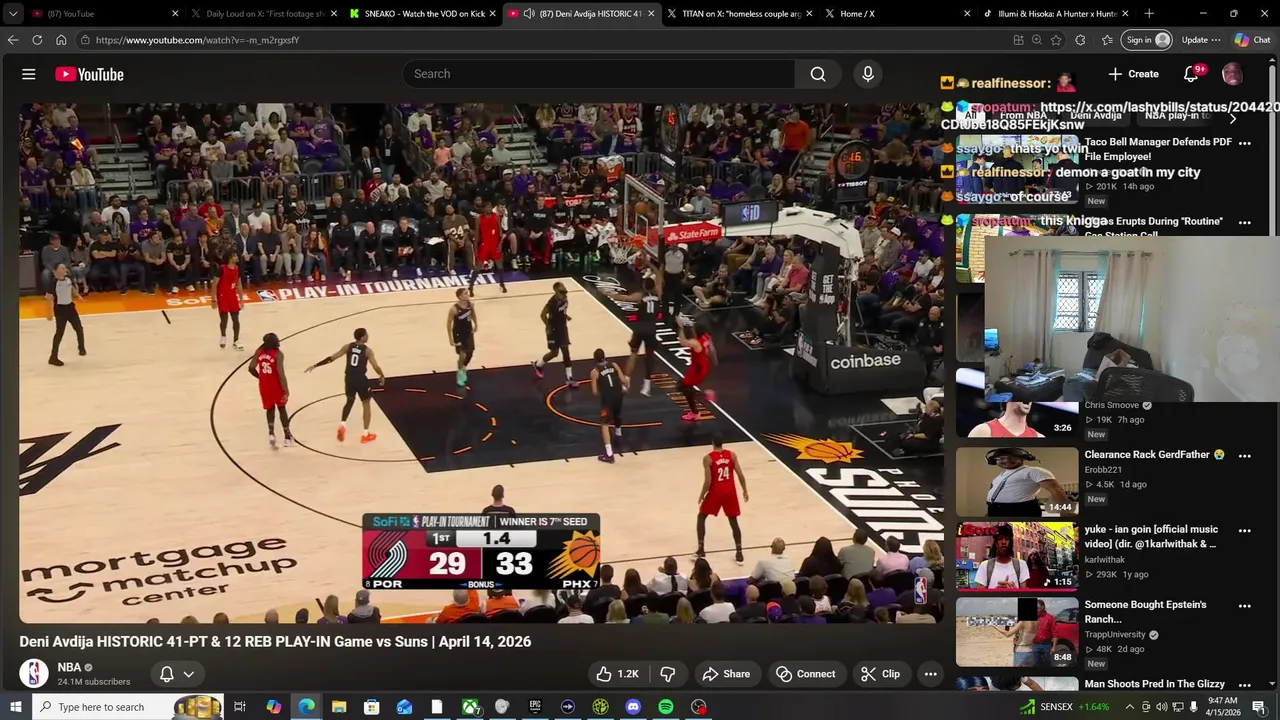The height and width of the screenshot is (720, 1280).
Task: Click the browser Sign in button
Action: click(x=1147, y=40)
